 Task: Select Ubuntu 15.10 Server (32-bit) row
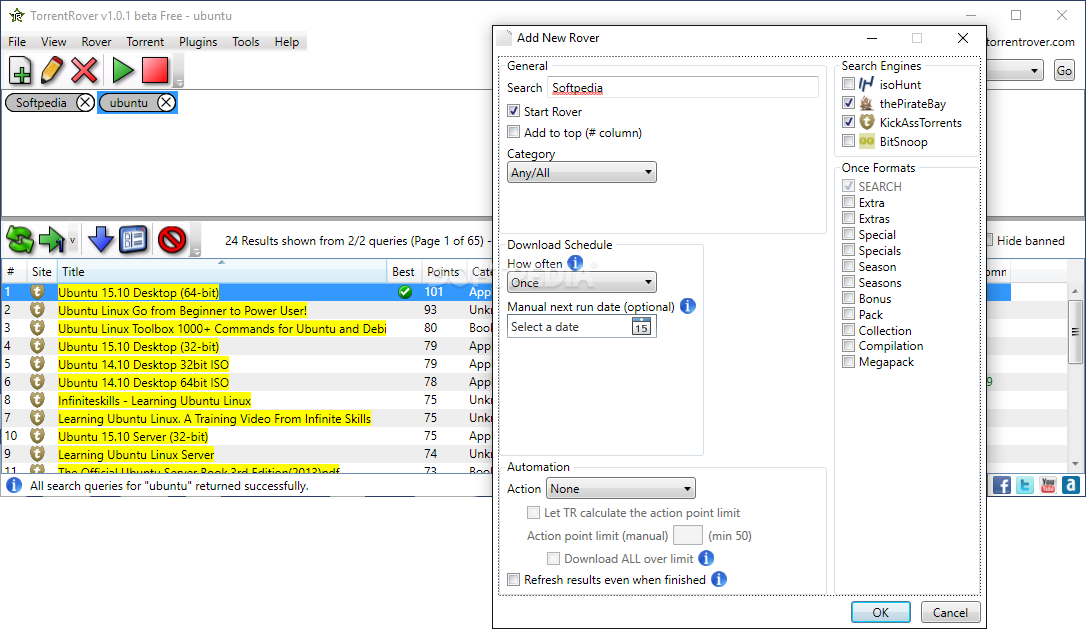tap(133, 436)
